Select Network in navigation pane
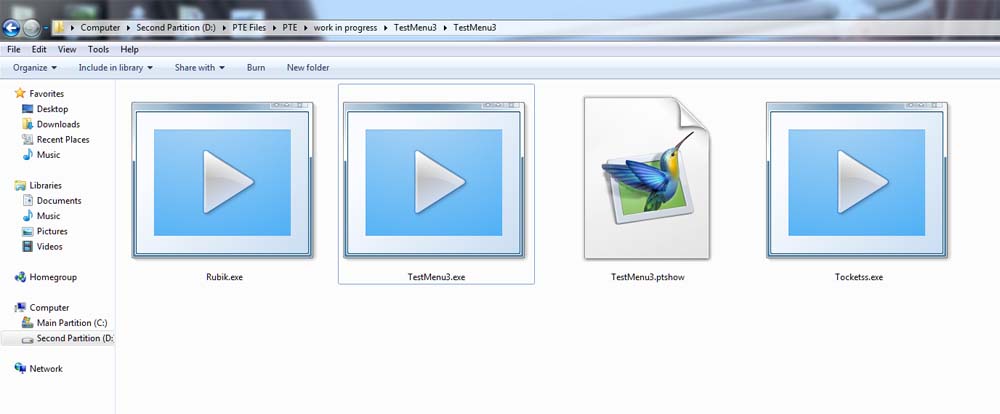The height and width of the screenshot is (414, 1000). point(46,369)
